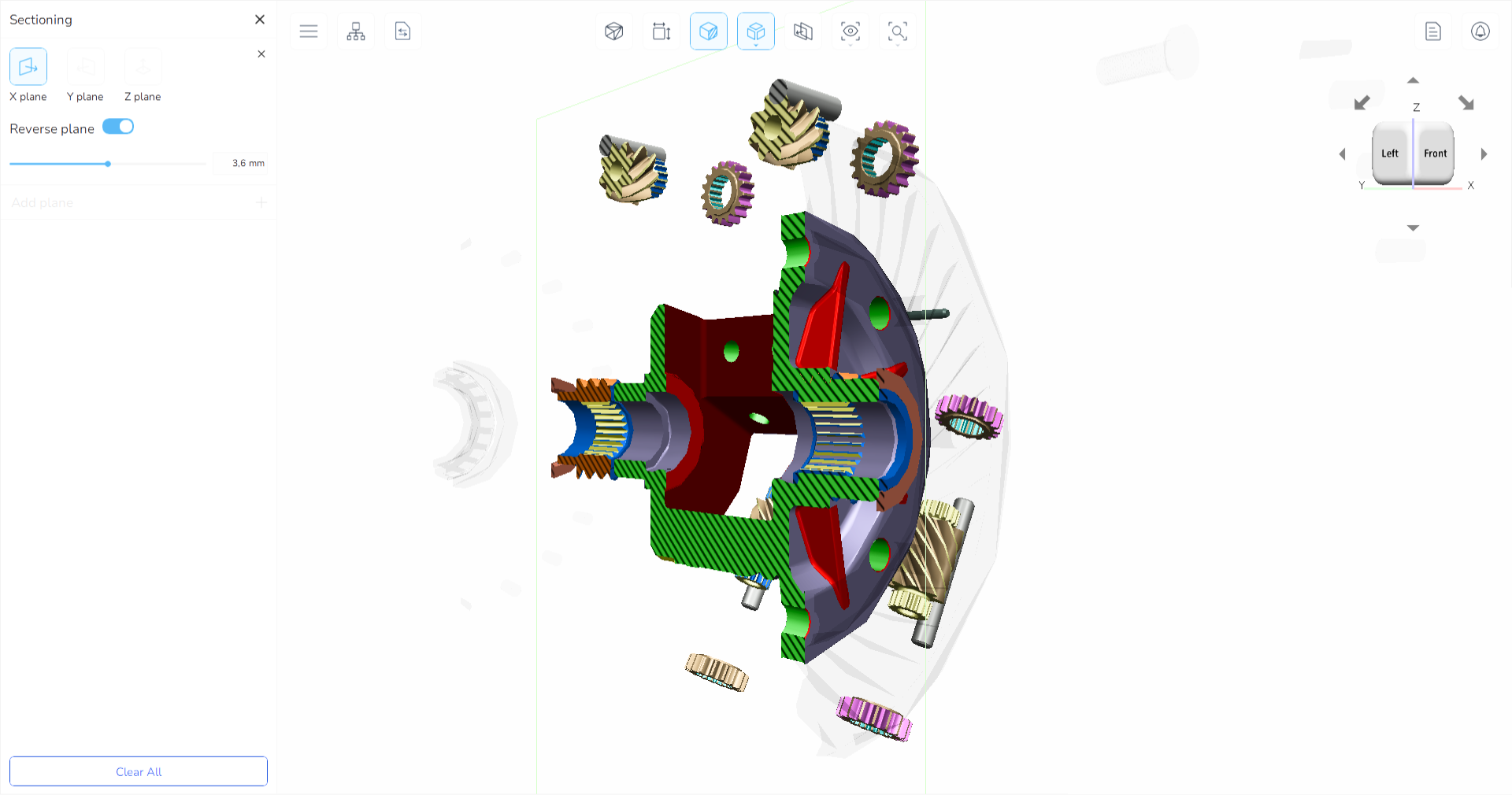The image size is (1512, 795).
Task: Open the file import/export tool
Action: [403, 31]
